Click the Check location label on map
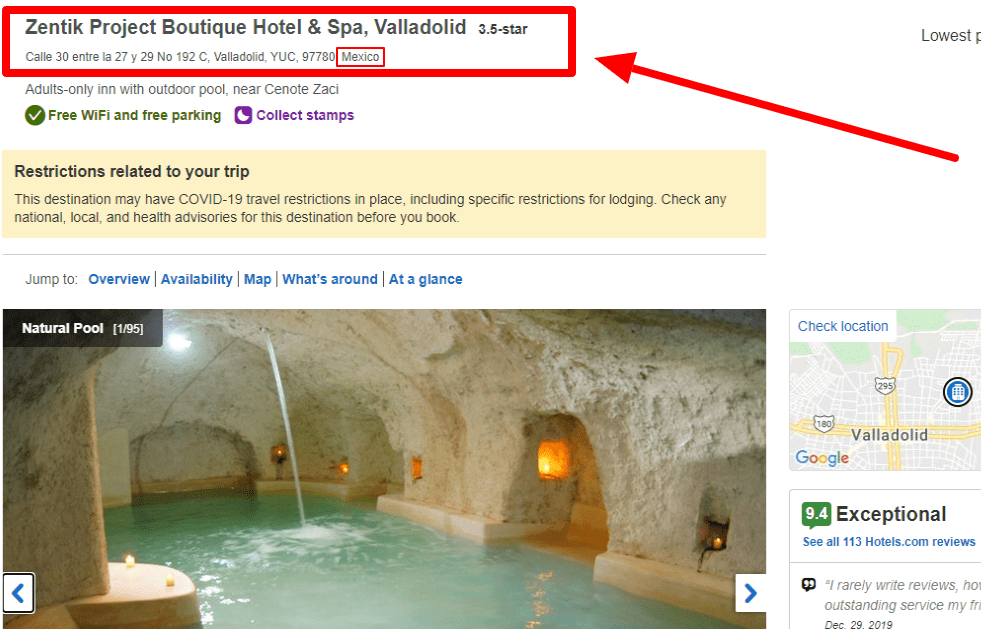The height and width of the screenshot is (629, 981). coord(843,326)
